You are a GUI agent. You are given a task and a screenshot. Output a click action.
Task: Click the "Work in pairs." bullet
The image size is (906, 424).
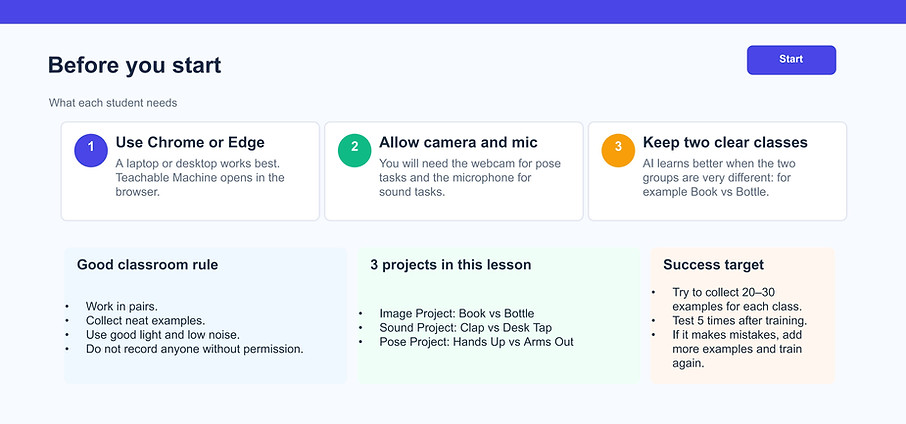121,306
